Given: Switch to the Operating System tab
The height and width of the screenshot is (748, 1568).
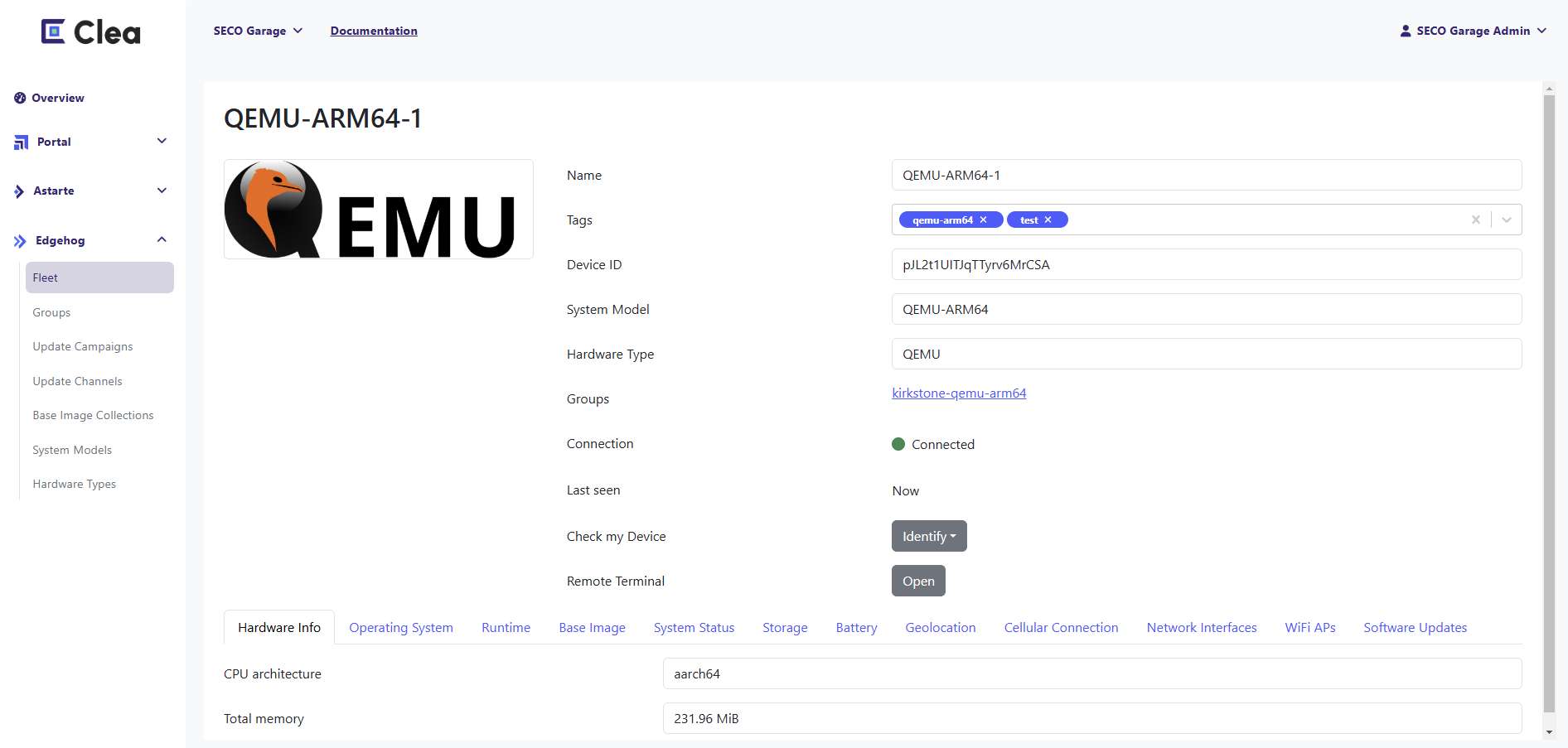Looking at the screenshot, I should click(401, 628).
